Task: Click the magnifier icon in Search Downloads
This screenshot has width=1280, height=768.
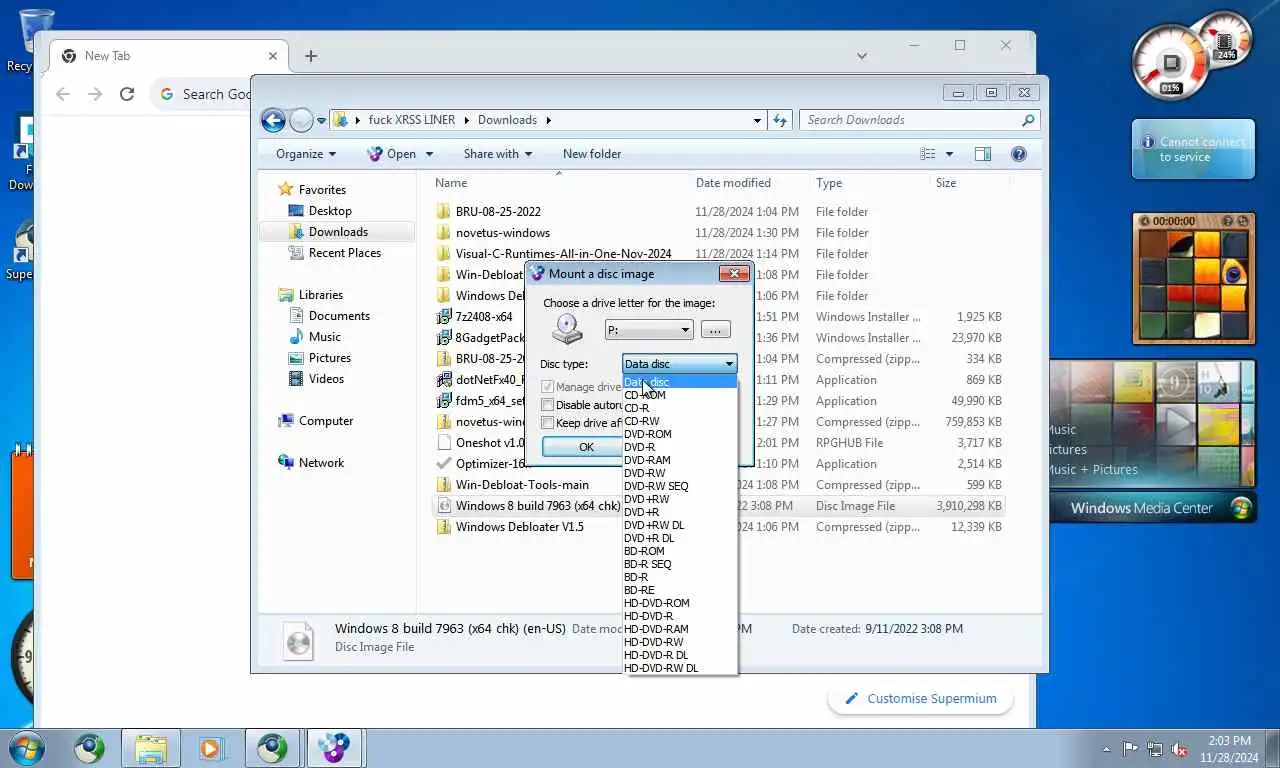Action: tap(1028, 120)
